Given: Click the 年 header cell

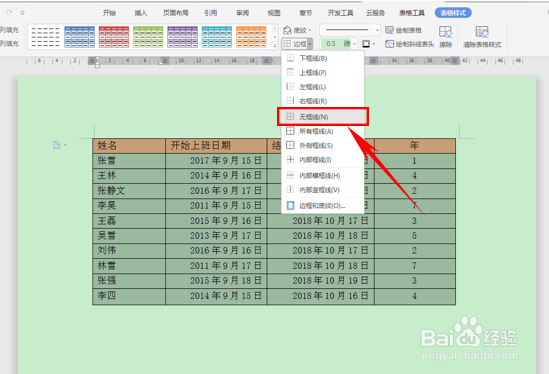Looking at the screenshot, I should pos(415,146).
